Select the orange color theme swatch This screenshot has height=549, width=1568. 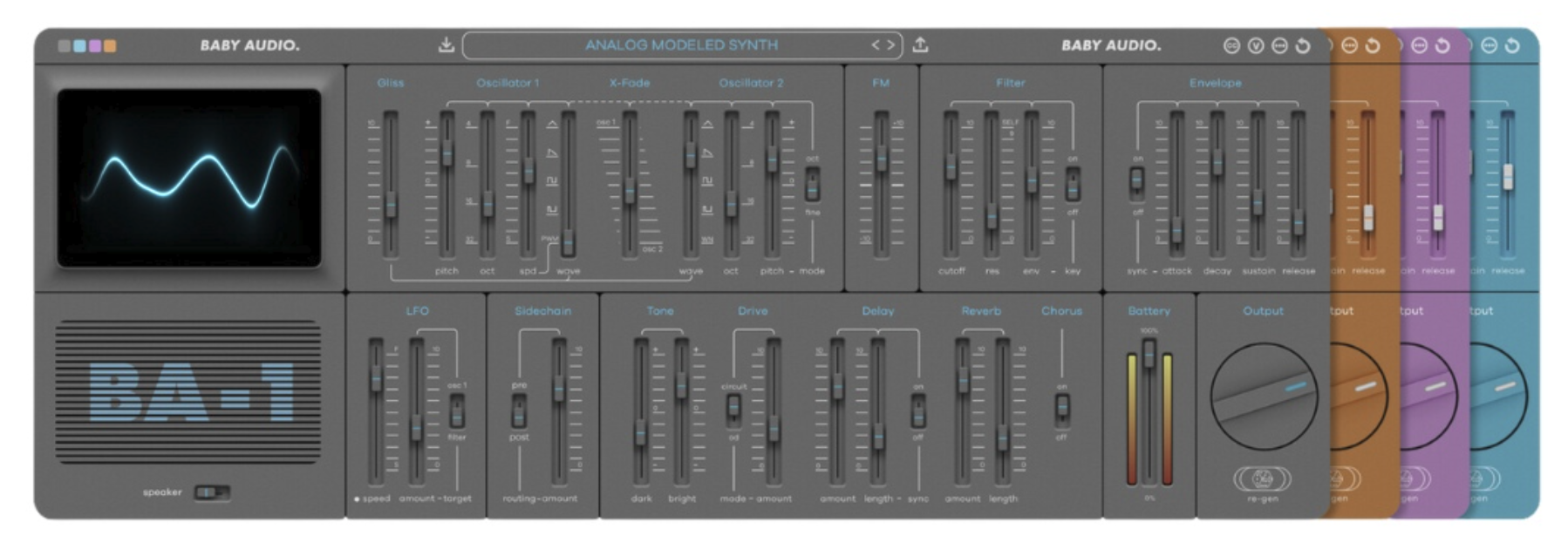coord(110,45)
